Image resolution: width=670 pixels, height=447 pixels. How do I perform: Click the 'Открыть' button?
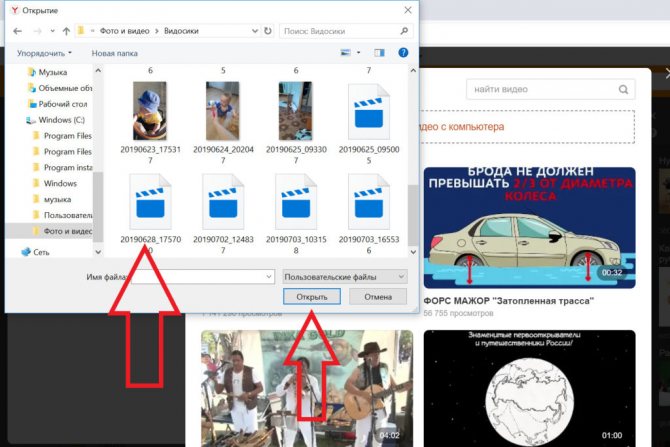click(311, 297)
